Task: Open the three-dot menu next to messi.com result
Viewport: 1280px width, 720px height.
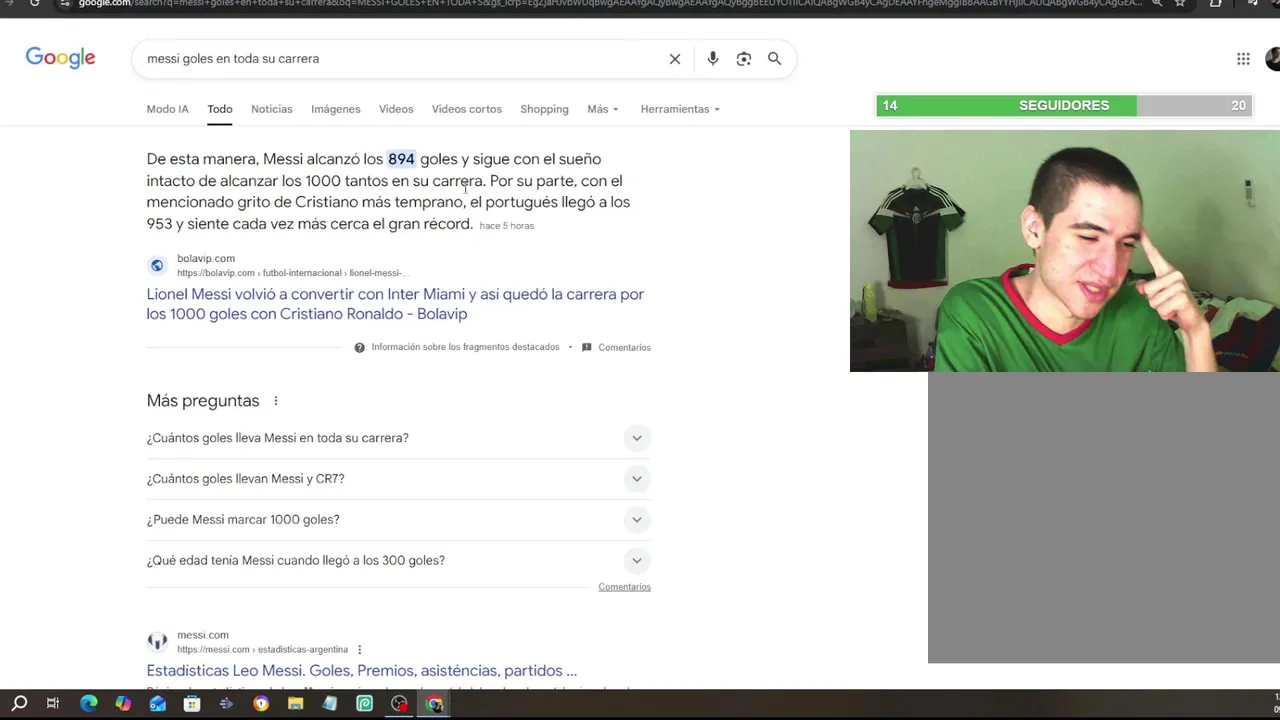Action: (x=360, y=650)
